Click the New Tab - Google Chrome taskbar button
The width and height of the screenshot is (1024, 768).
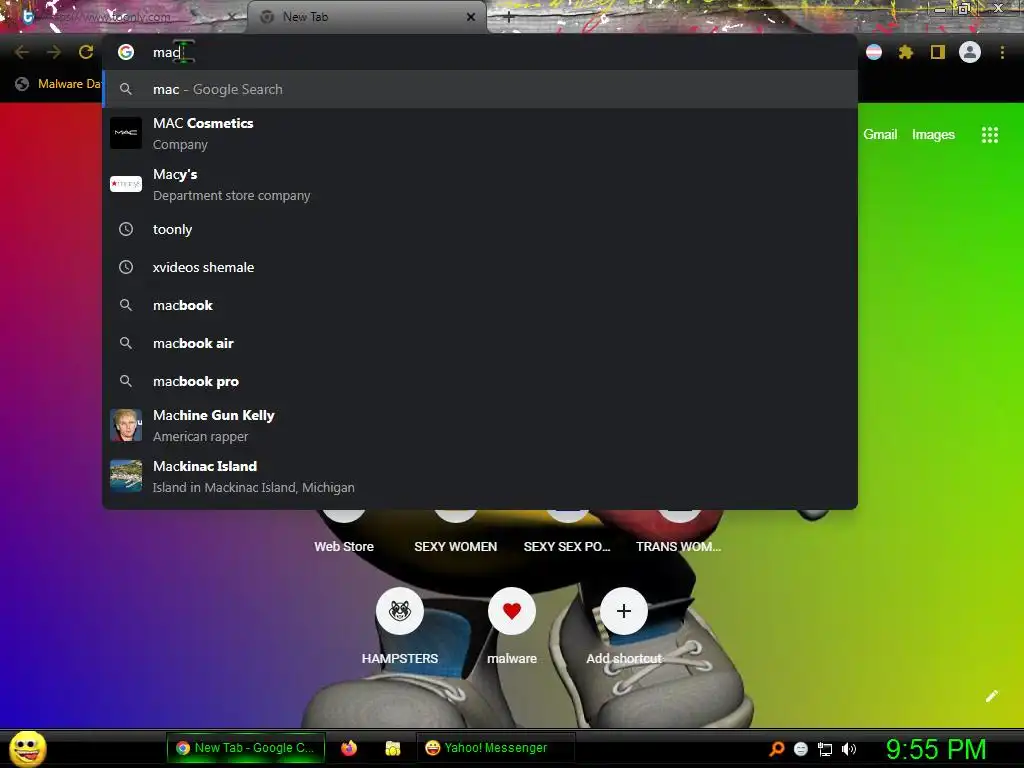click(246, 748)
